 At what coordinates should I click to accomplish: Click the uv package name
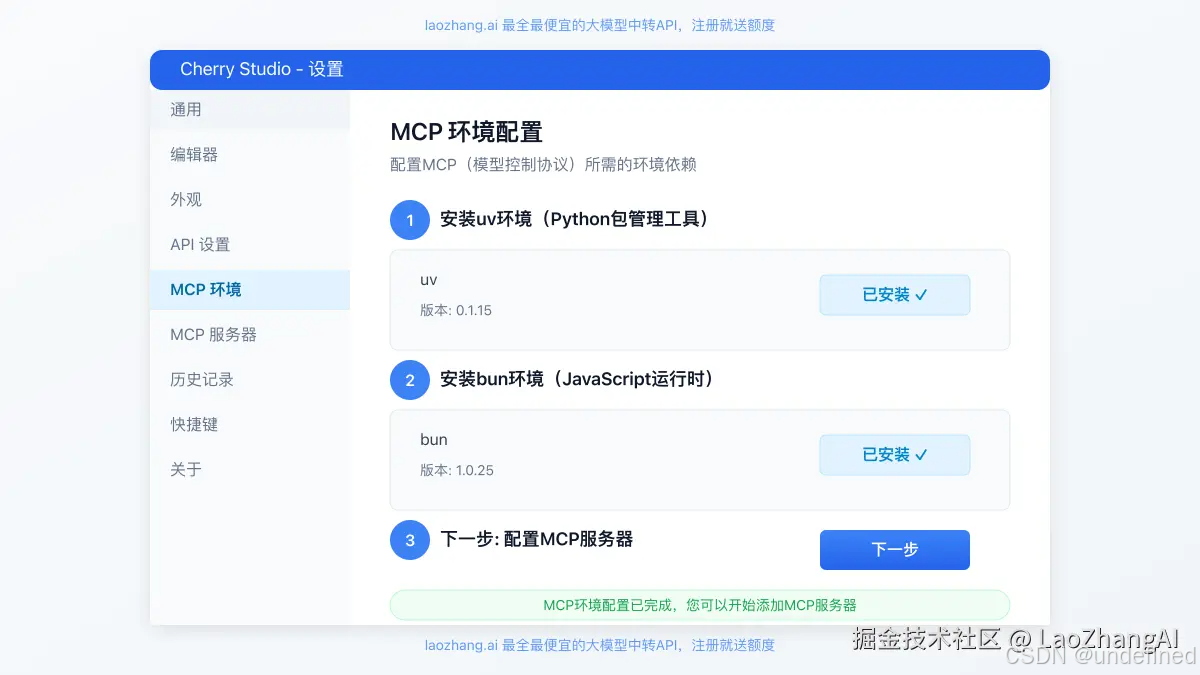[x=429, y=280]
